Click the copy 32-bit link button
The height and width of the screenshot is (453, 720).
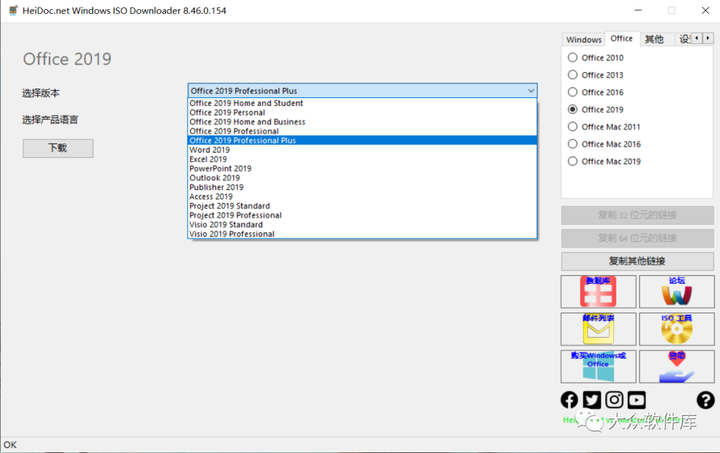[x=637, y=215]
